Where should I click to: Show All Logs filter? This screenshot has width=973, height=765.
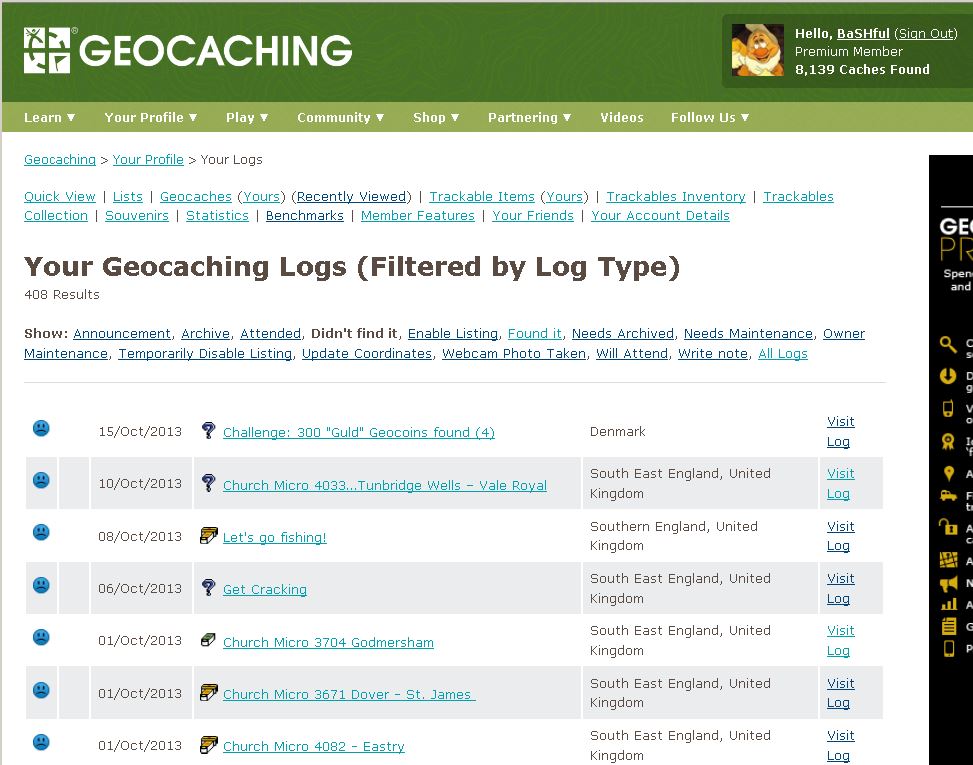783,354
